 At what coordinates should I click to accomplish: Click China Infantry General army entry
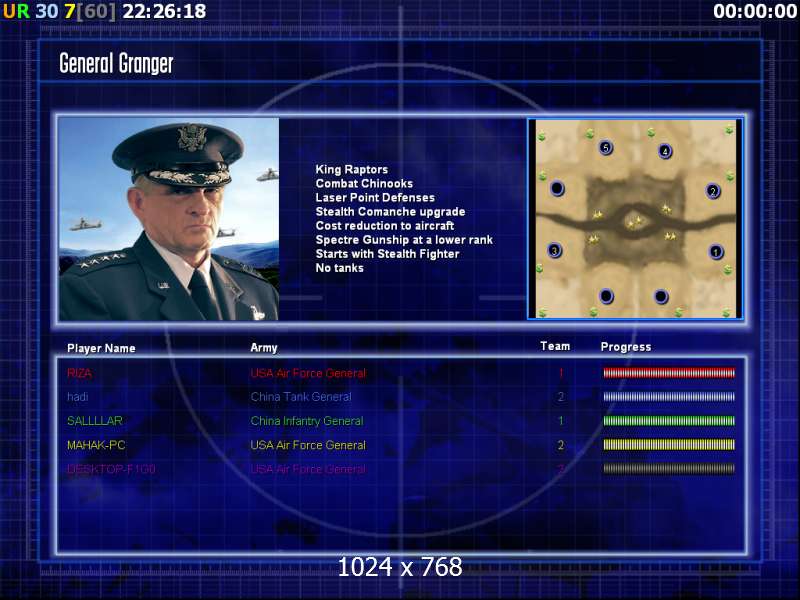click(307, 421)
